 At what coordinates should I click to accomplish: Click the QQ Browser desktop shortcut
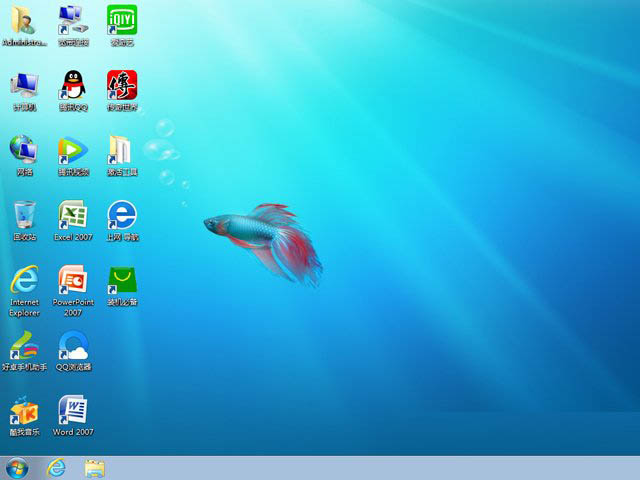coord(73,346)
